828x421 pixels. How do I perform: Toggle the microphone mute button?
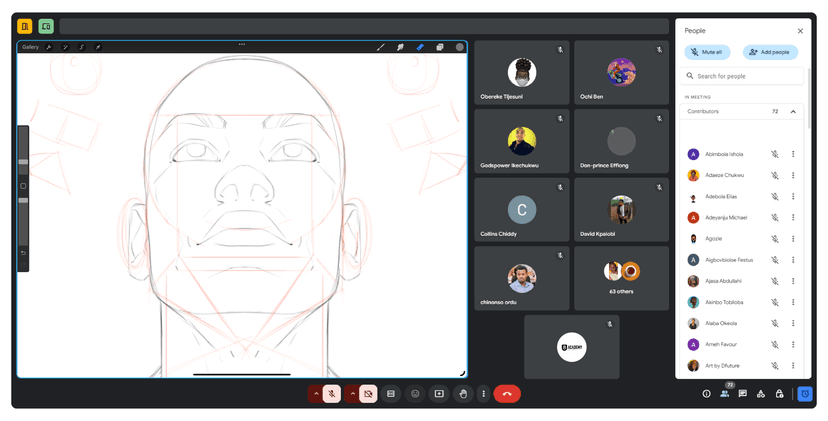click(332, 394)
